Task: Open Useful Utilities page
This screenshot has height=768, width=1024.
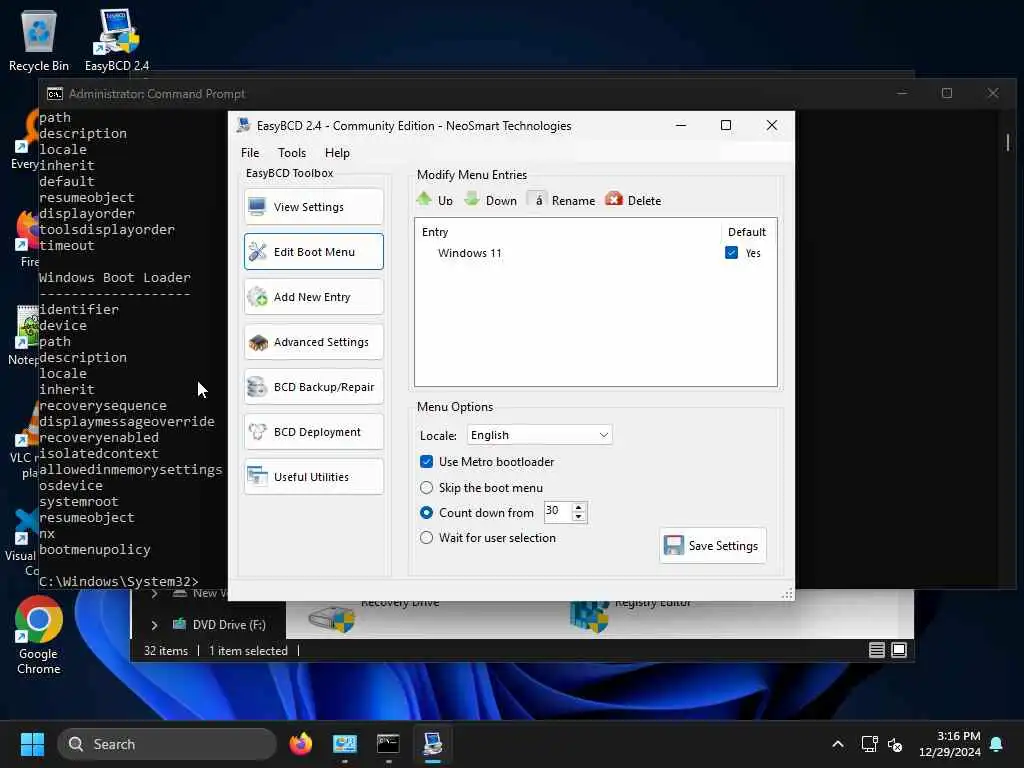Action: click(x=313, y=477)
